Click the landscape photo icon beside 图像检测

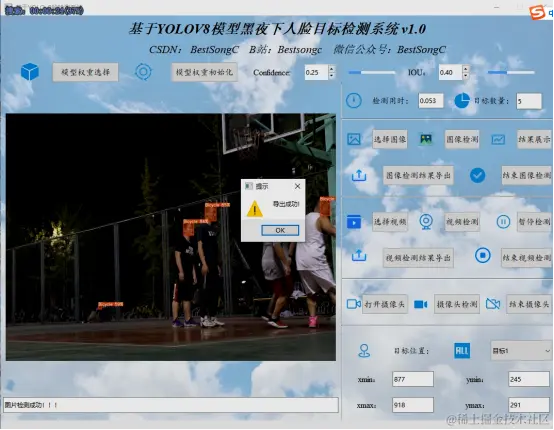click(426, 139)
